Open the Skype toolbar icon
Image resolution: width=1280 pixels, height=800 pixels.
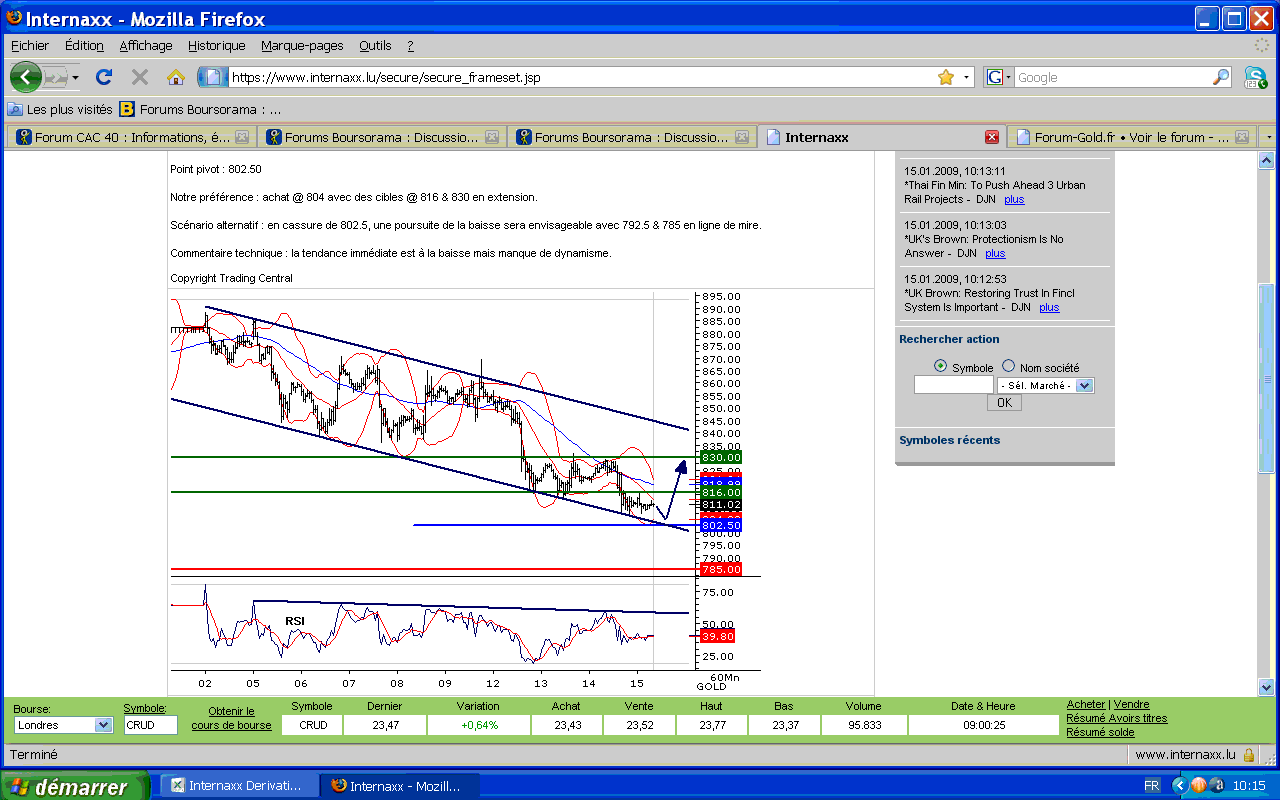[x=1255, y=77]
